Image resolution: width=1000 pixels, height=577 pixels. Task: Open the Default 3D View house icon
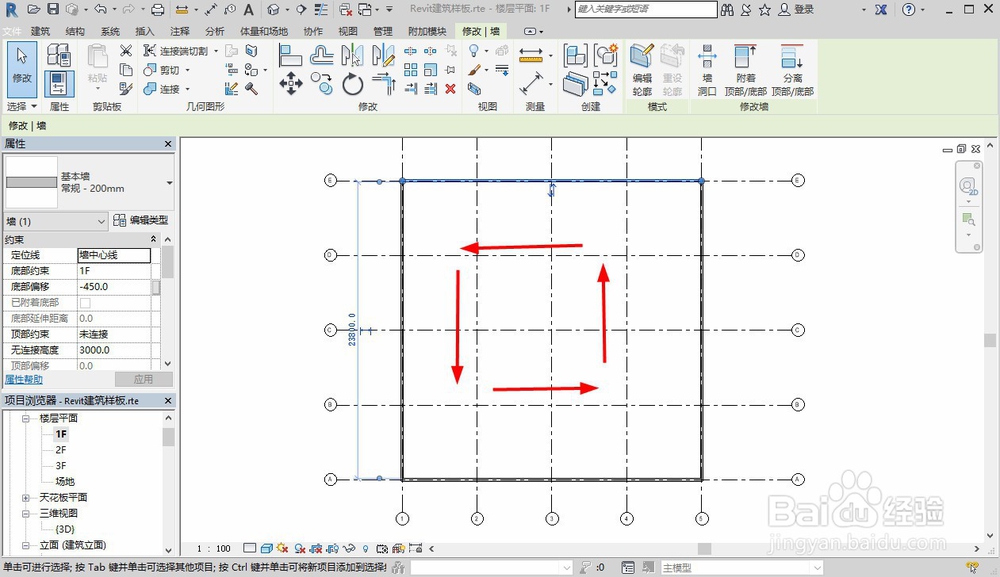(x=274, y=10)
